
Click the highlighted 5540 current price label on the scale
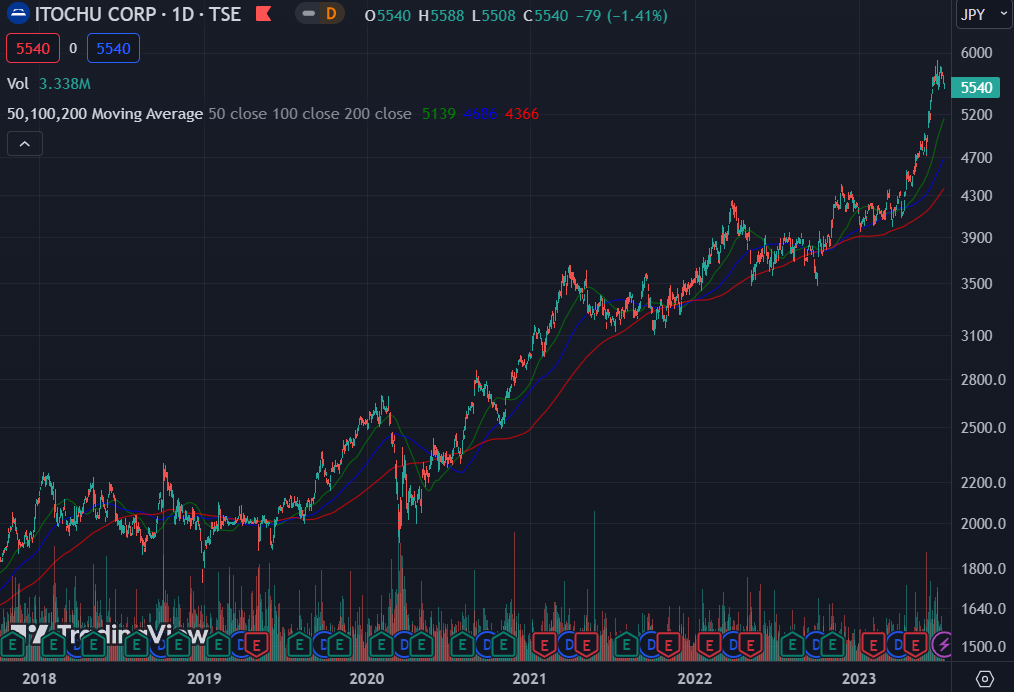[976, 87]
